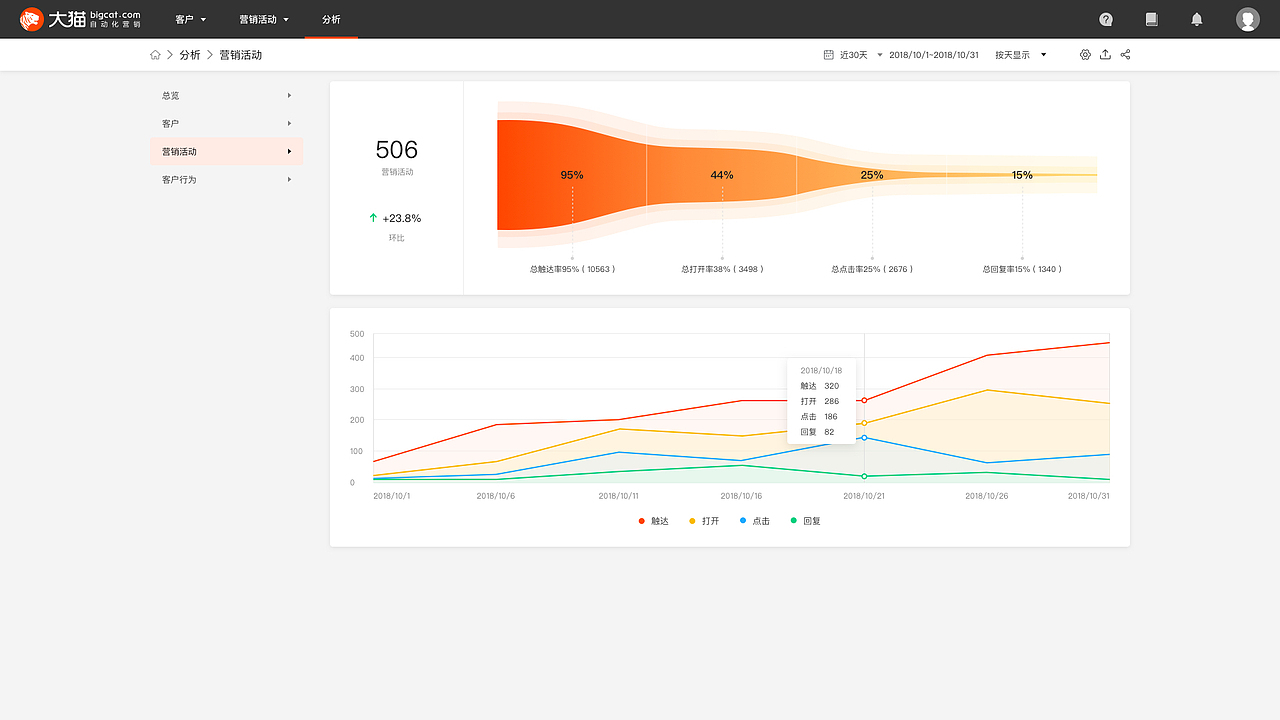The image size is (1280, 720).
Task: Expand 总览 in the sidebar
Action: coord(226,96)
